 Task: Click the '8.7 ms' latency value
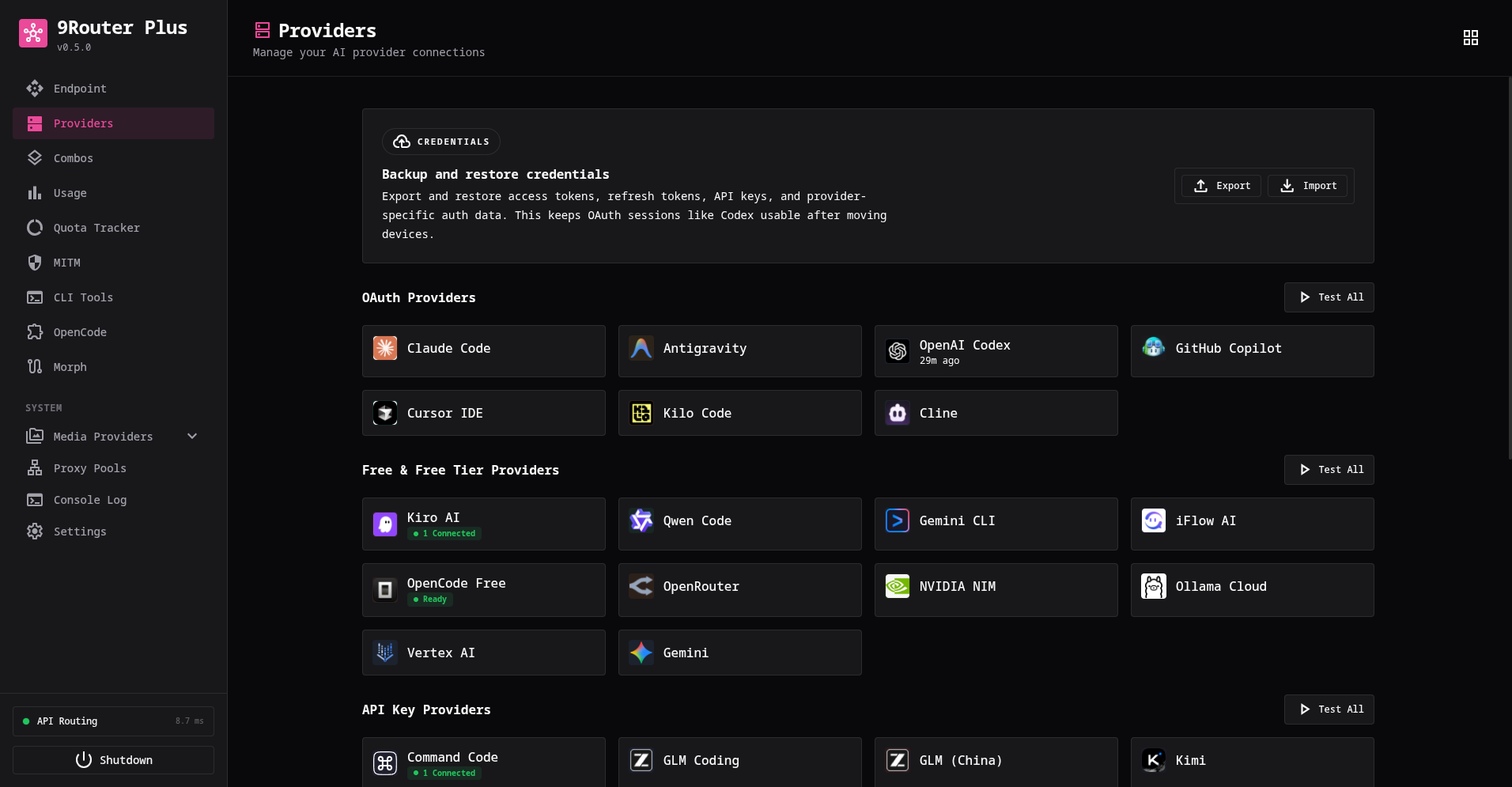pos(190,721)
